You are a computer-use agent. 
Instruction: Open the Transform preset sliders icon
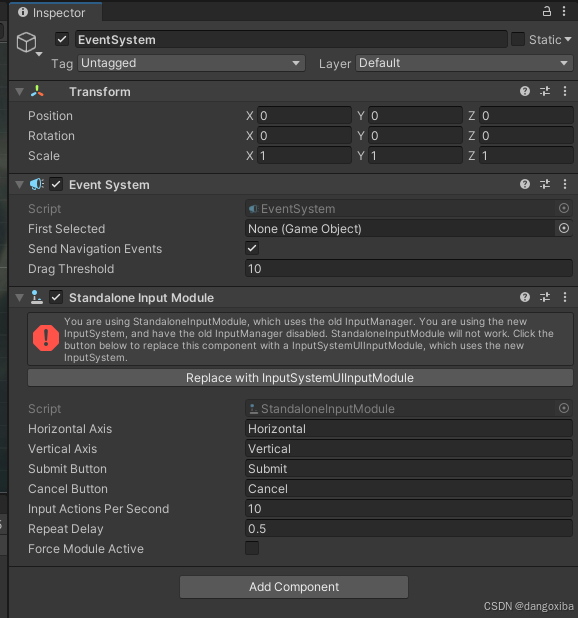[x=545, y=91]
